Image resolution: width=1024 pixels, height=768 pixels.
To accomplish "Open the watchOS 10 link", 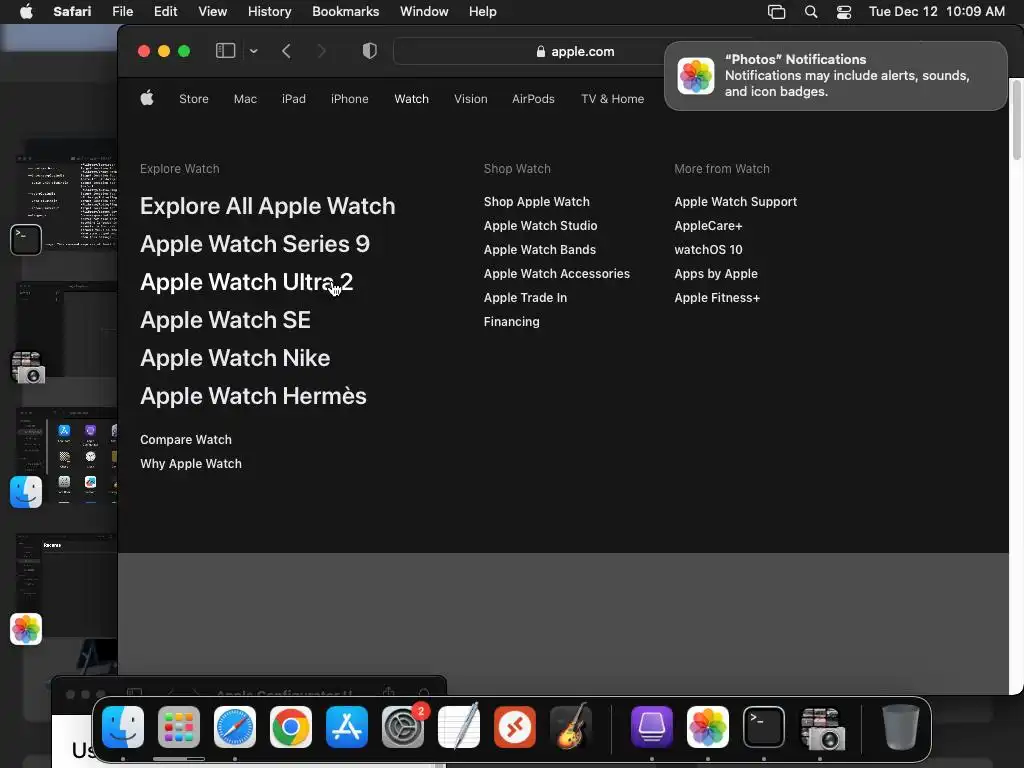I will 709,249.
